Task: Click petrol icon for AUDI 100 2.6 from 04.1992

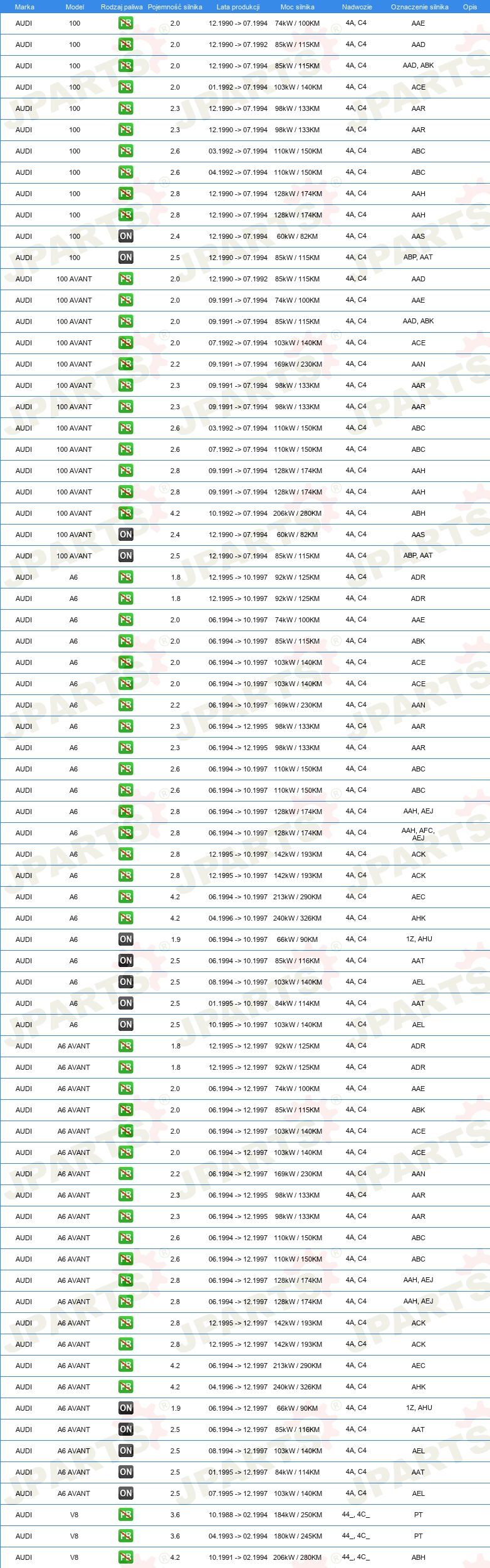Action: (125, 172)
